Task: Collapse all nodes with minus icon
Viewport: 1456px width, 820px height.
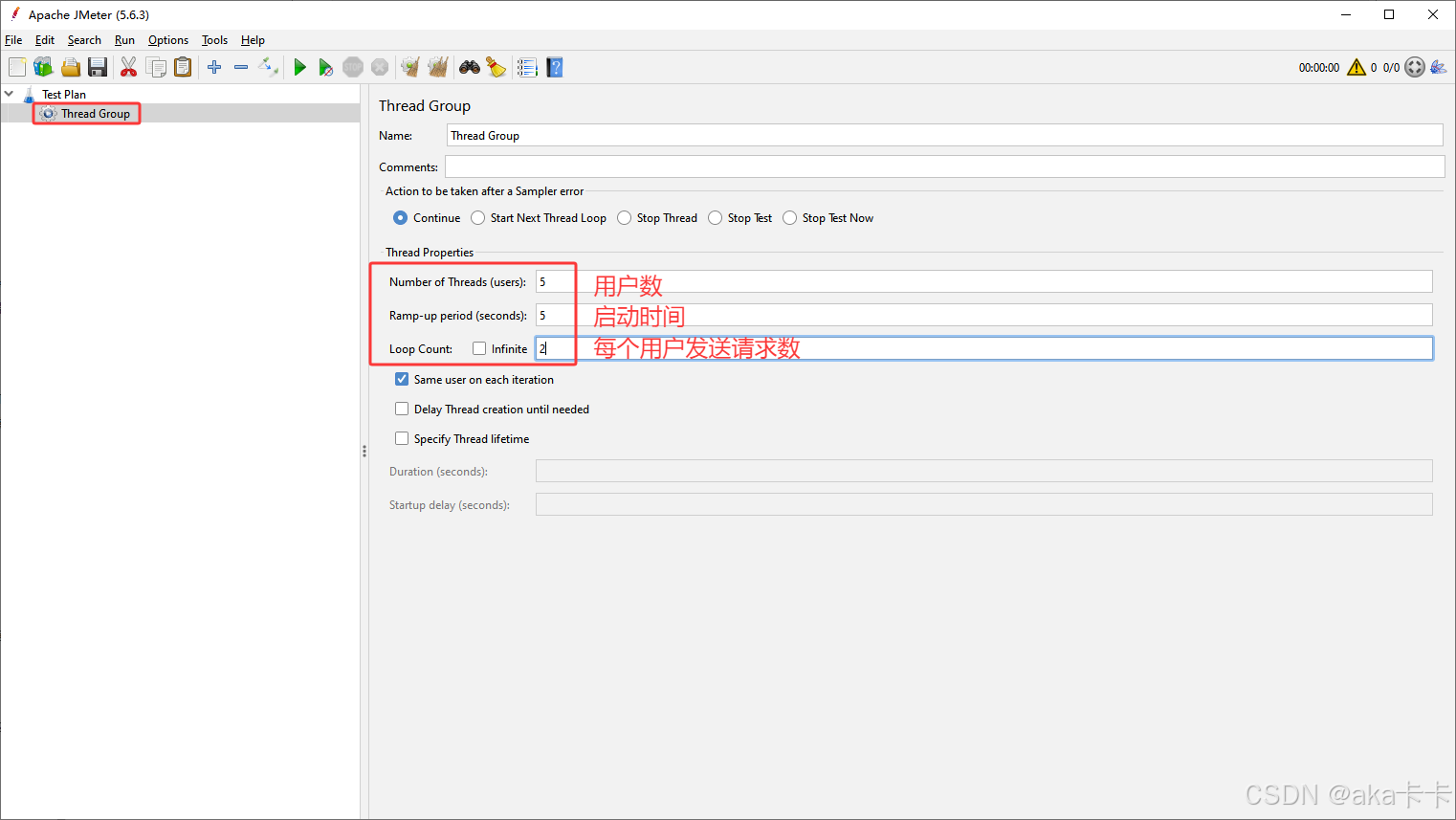Action: pyautogui.click(x=241, y=67)
